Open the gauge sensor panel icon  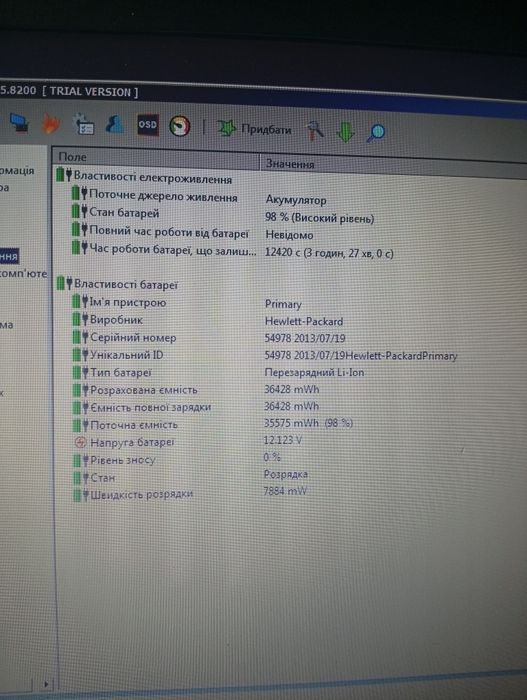click(x=180, y=126)
